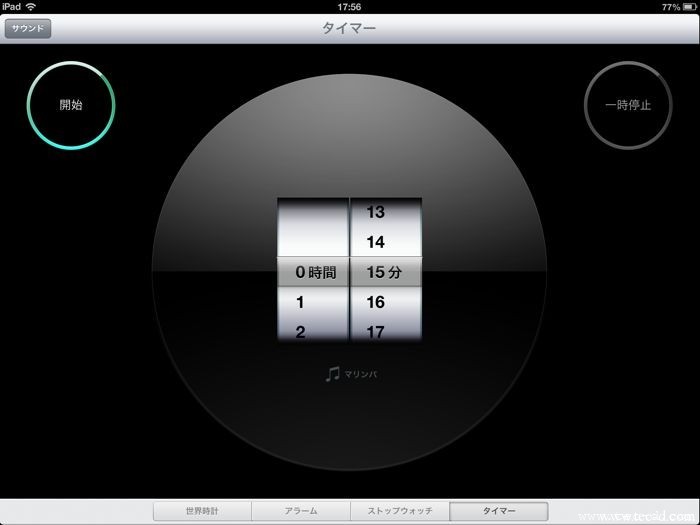Go to the ストップウォッチ tab

[x=400, y=511]
